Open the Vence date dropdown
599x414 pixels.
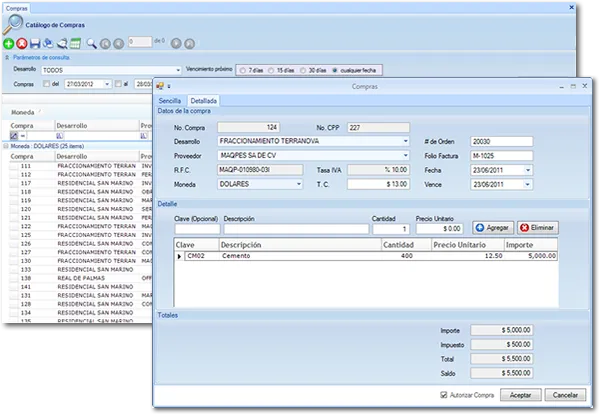click(527, 184)
